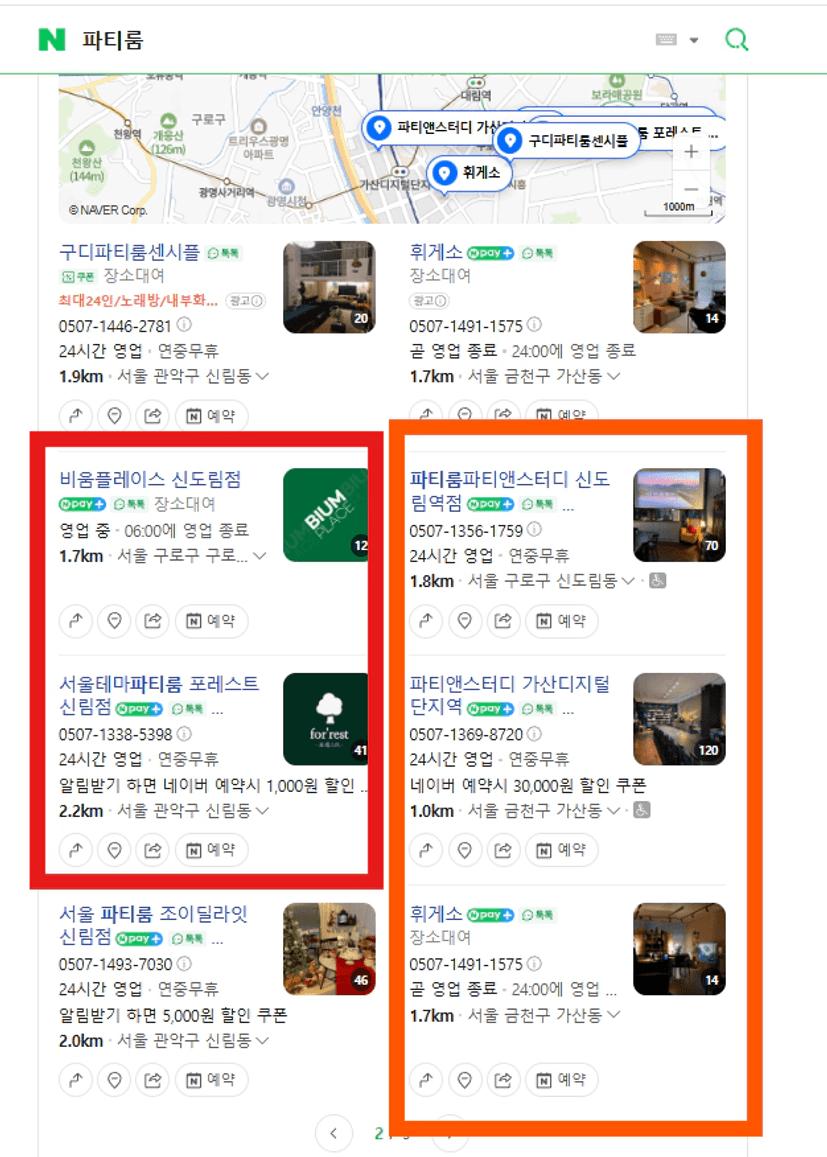The width and height of the screenshot is (827, 1157).
Task: Open the 서울 파티룸 조이딜라잇 신림점 link
Action: pos(153,925)
